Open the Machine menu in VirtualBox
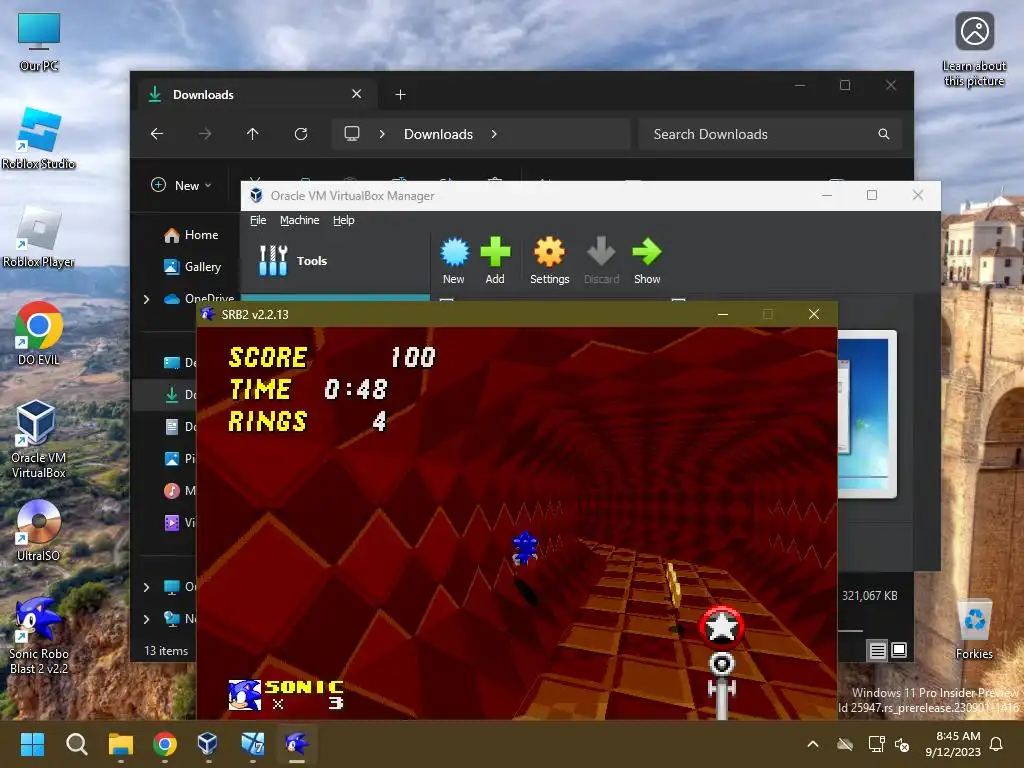The image size is (1024, 768). pyautogui.click(x=300, y=220)
